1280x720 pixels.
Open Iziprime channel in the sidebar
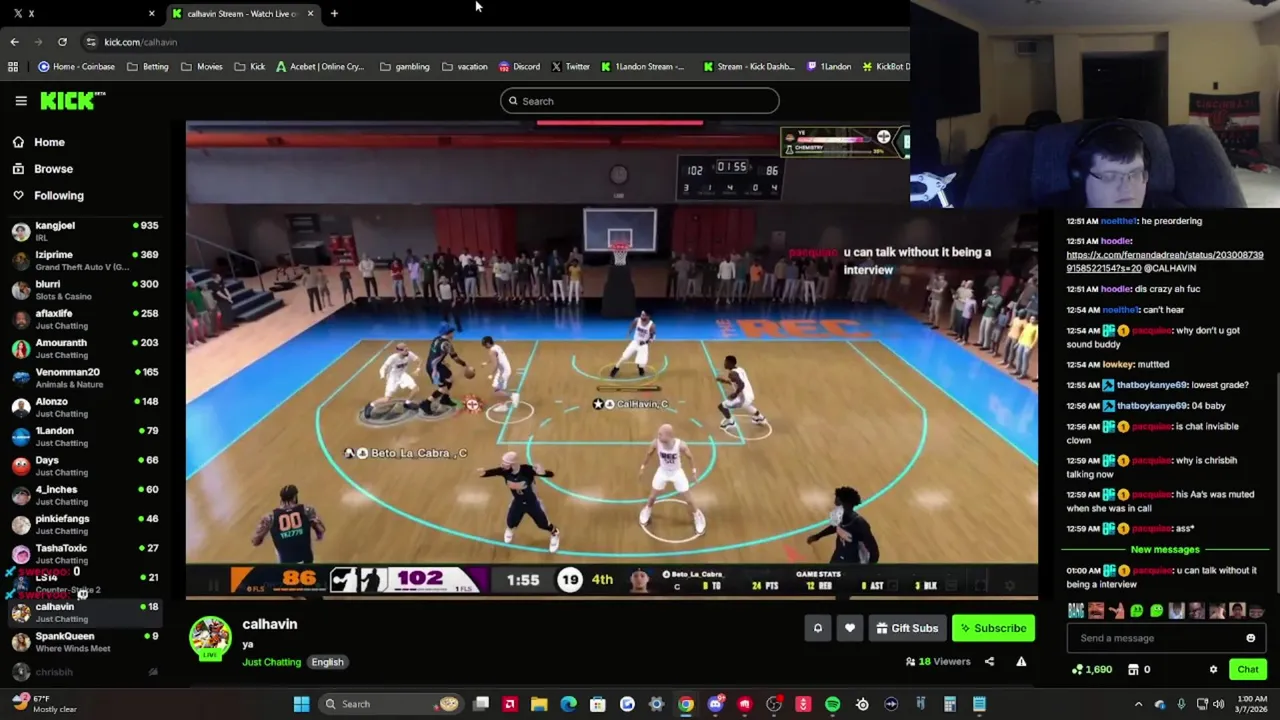coord(85,260)
